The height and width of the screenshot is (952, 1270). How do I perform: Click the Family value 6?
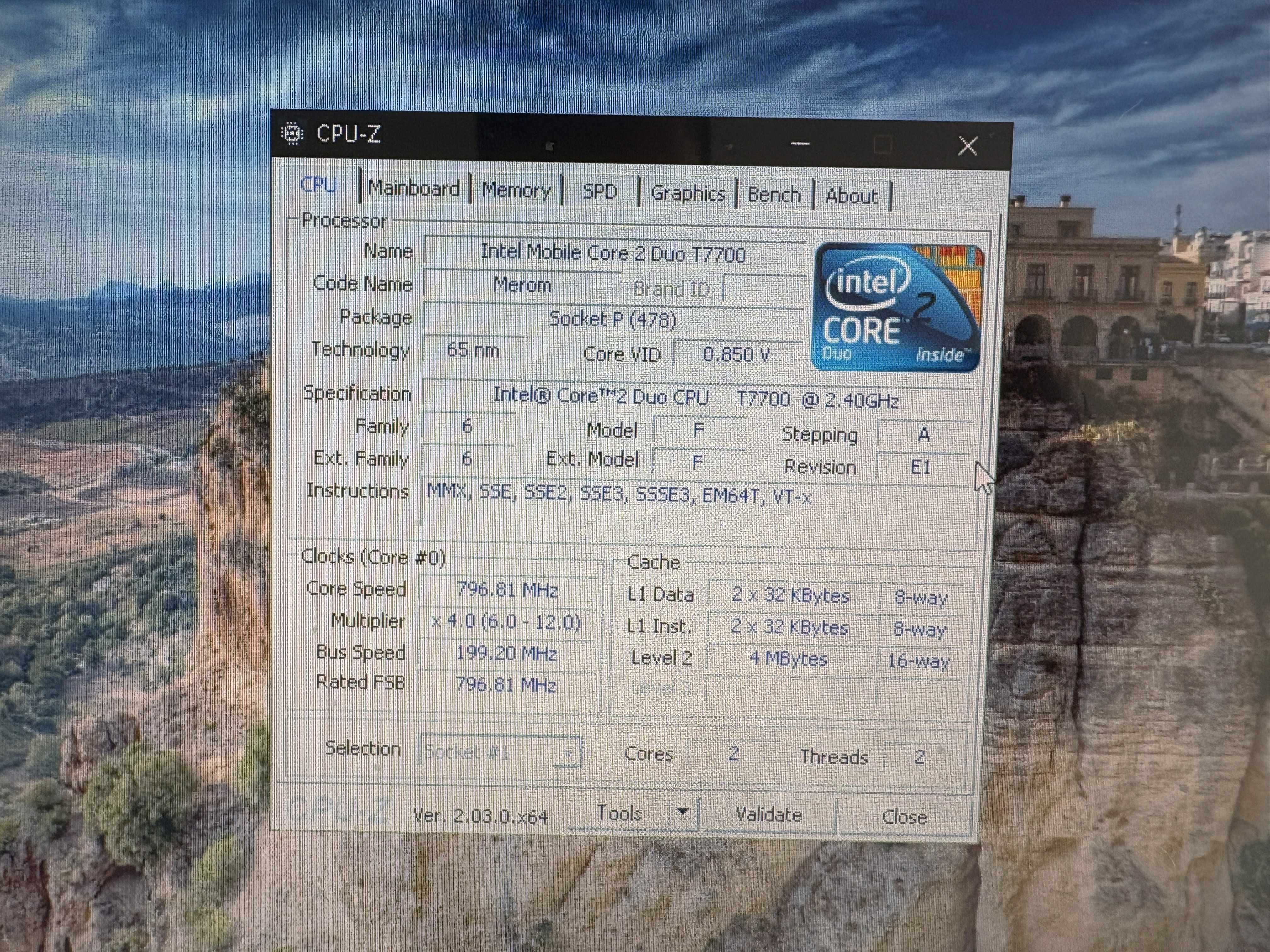[467, 426]
